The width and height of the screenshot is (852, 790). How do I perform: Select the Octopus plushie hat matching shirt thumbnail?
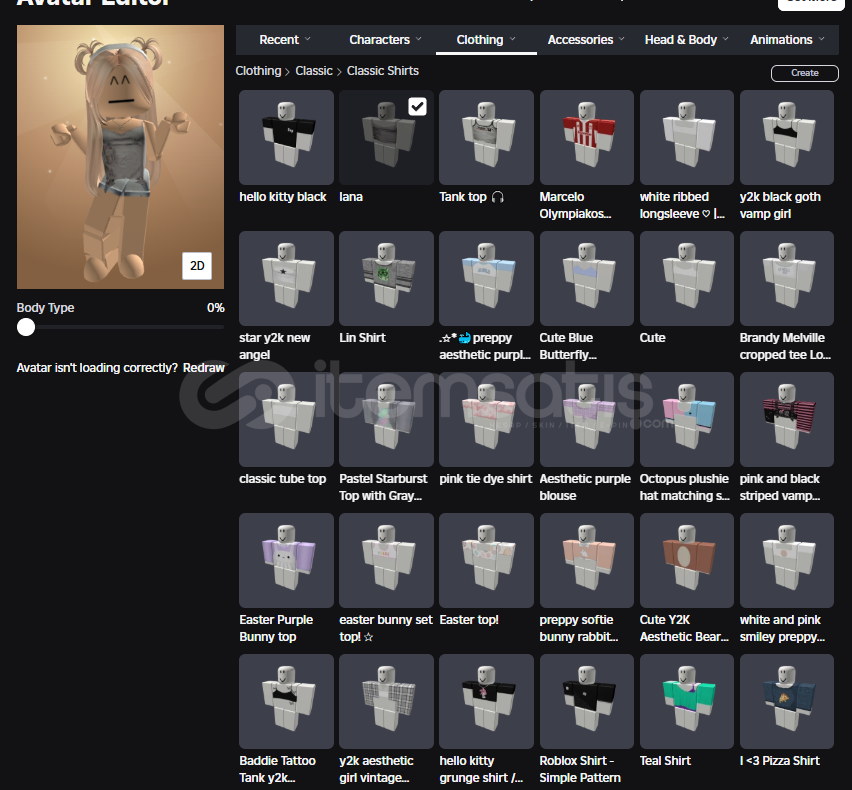[x=687, y=419]
